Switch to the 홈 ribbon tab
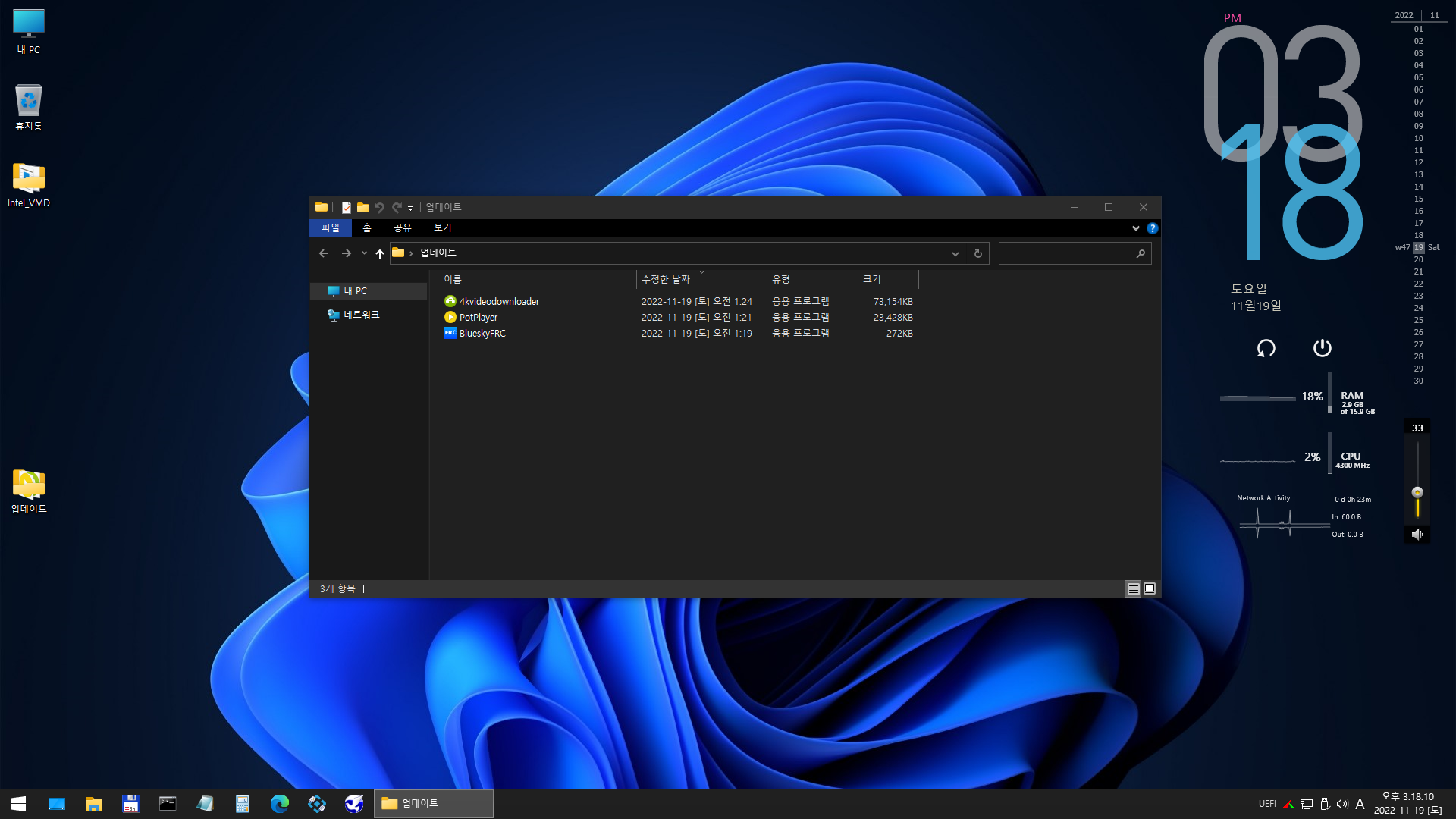 (367, 227)
